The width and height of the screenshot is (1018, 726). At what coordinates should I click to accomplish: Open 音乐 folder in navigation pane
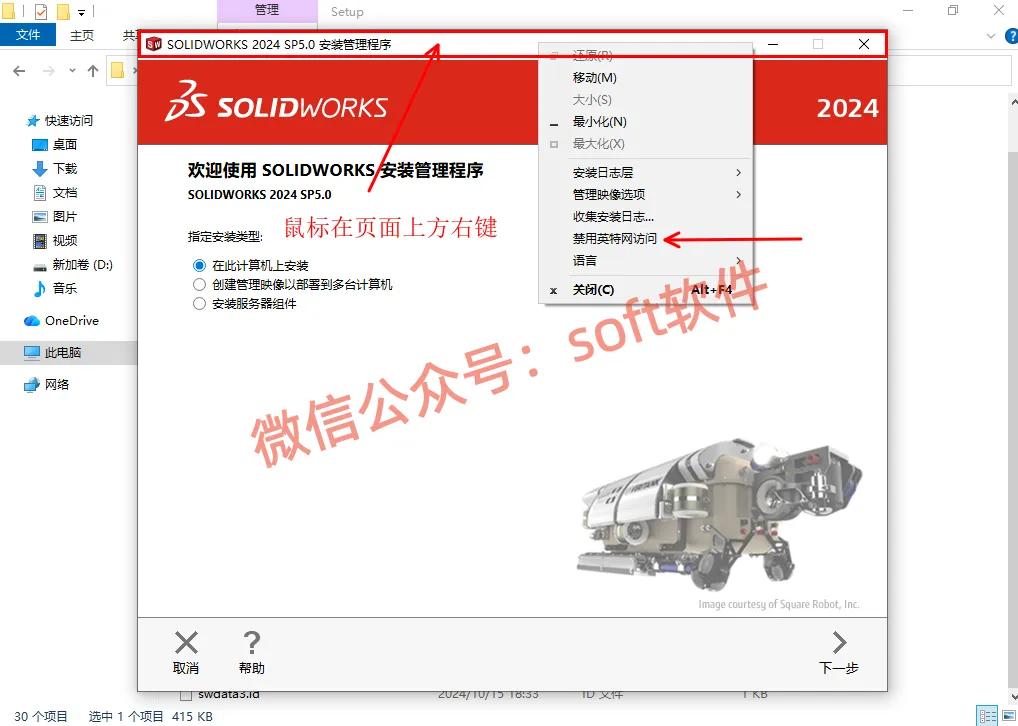64,288
